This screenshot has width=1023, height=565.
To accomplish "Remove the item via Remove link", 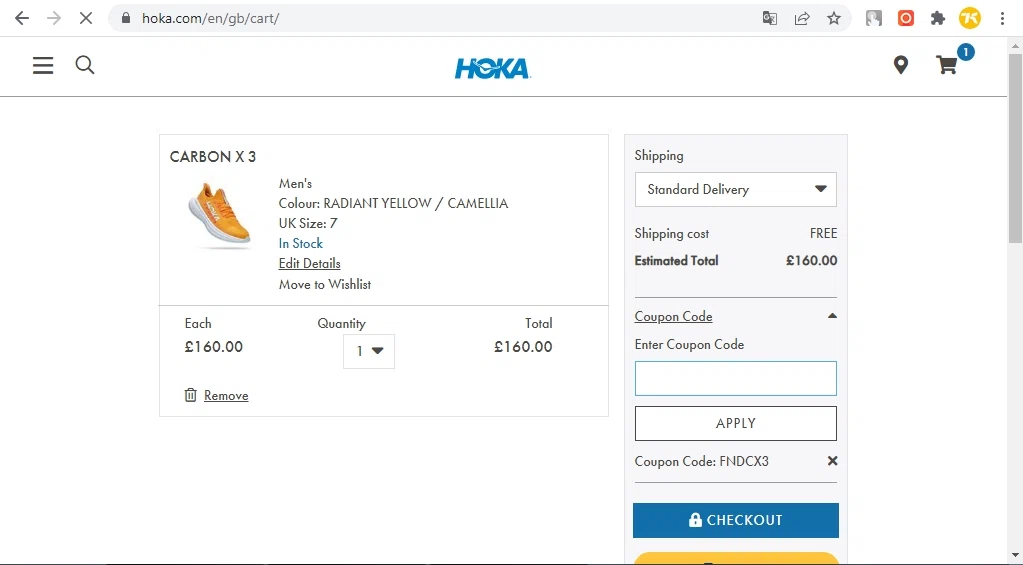I will (x=226, y=395).
